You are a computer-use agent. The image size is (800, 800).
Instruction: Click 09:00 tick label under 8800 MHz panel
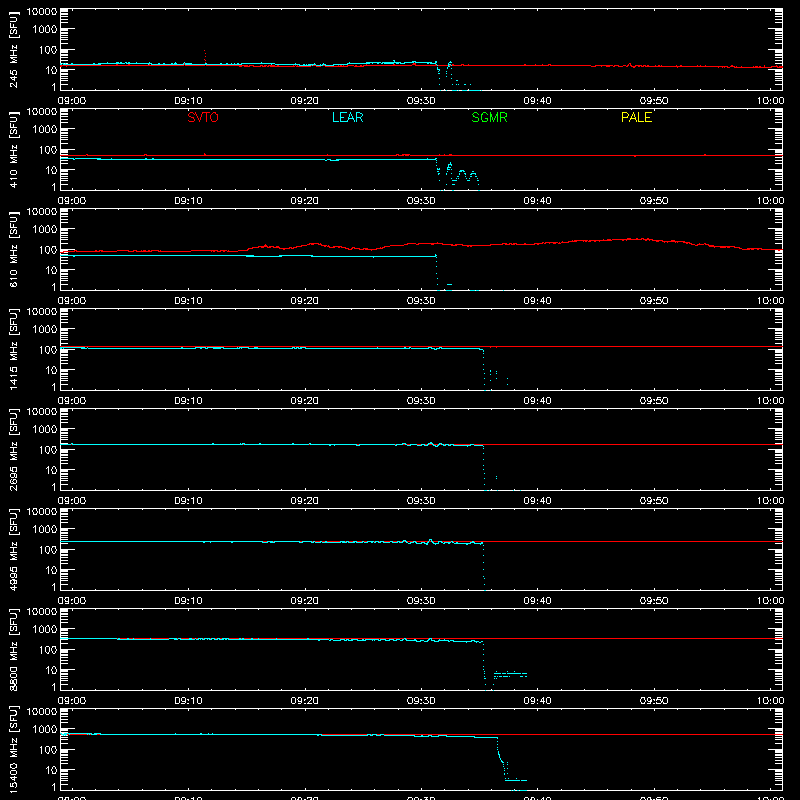click(x=72, y=701)
